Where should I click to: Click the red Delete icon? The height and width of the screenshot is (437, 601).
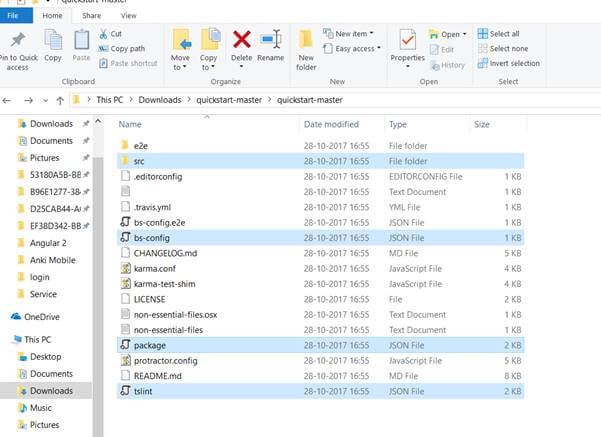242,39
